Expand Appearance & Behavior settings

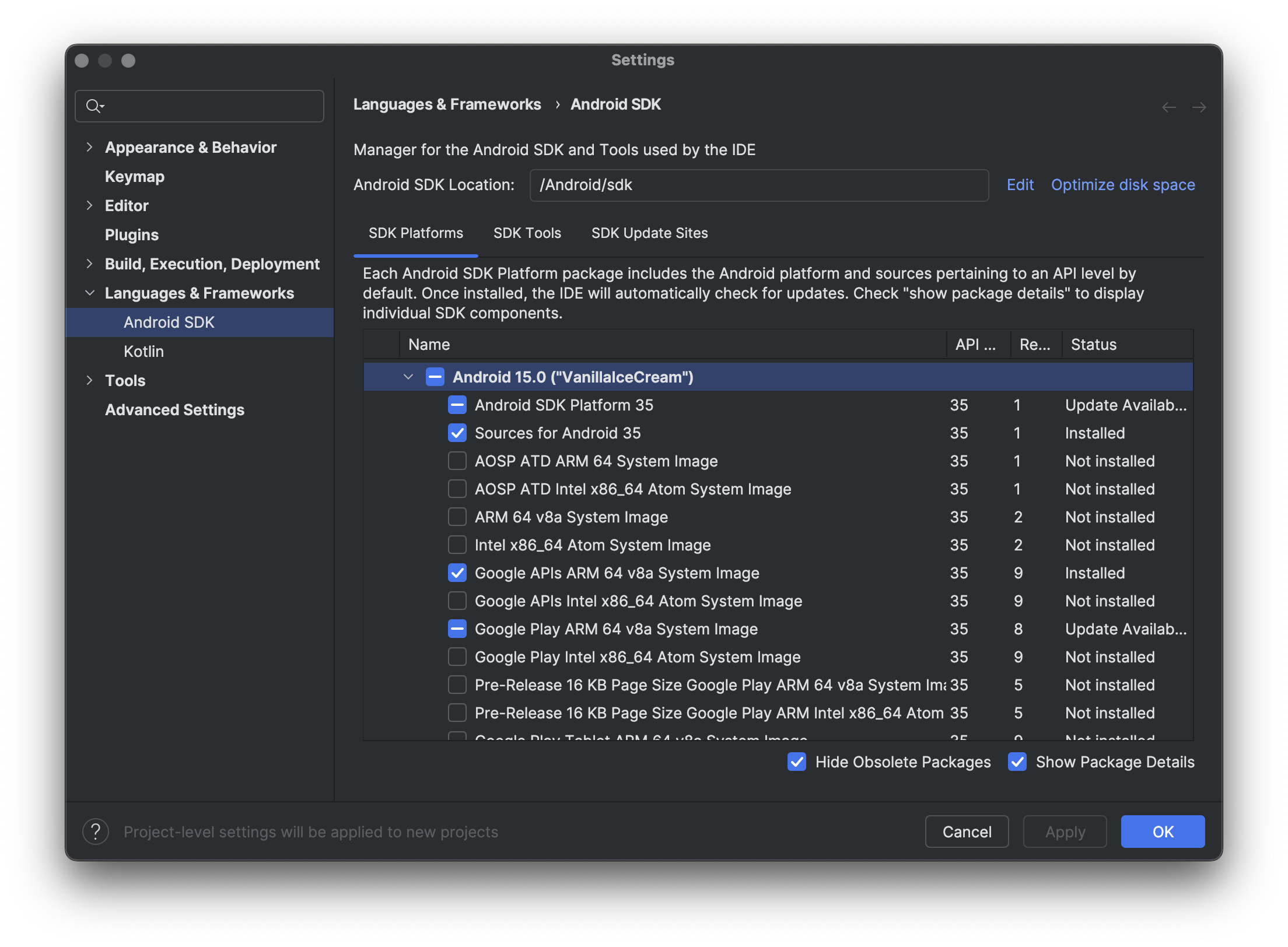(x=89, y=147)
